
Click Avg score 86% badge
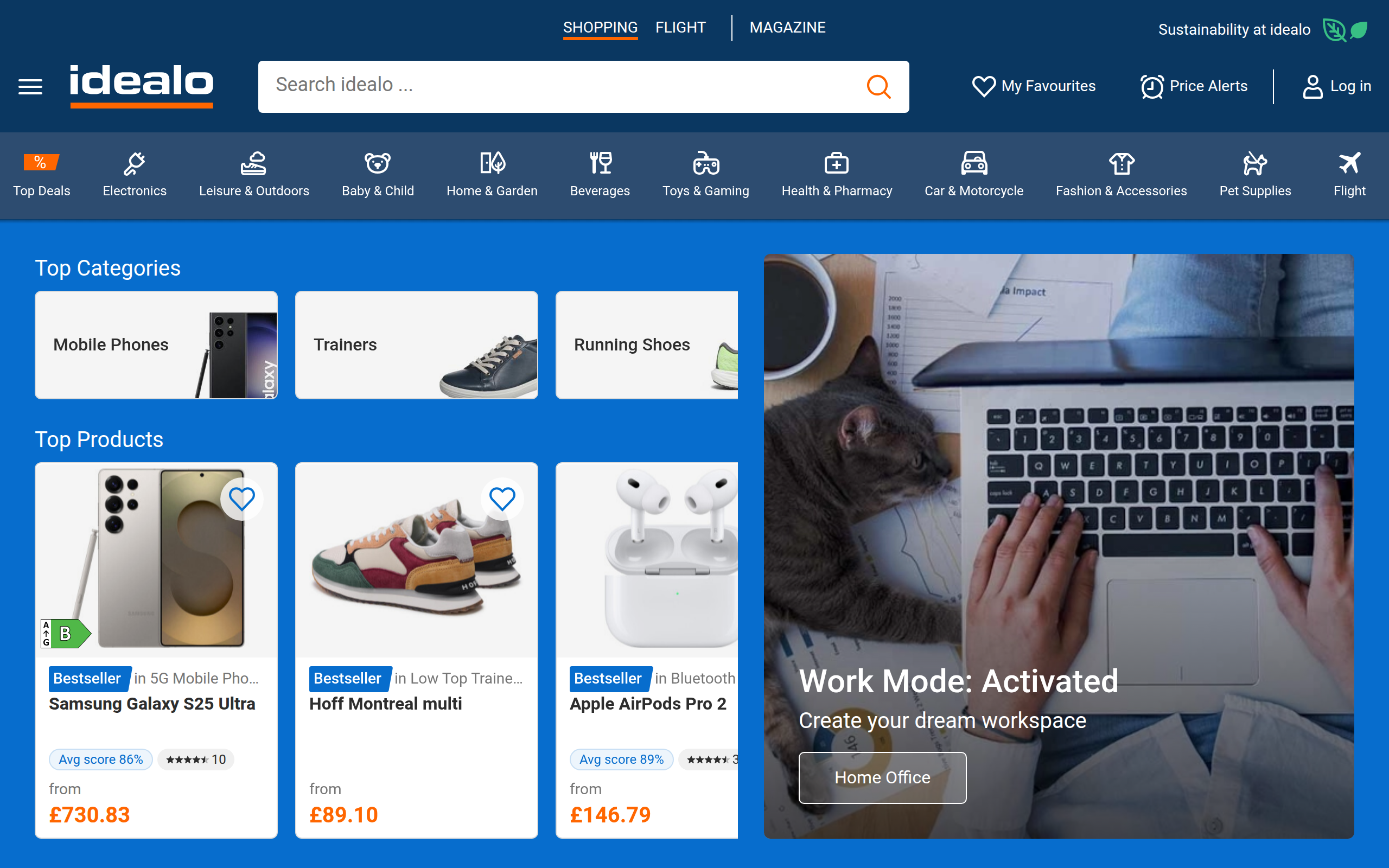pos(100,759)
